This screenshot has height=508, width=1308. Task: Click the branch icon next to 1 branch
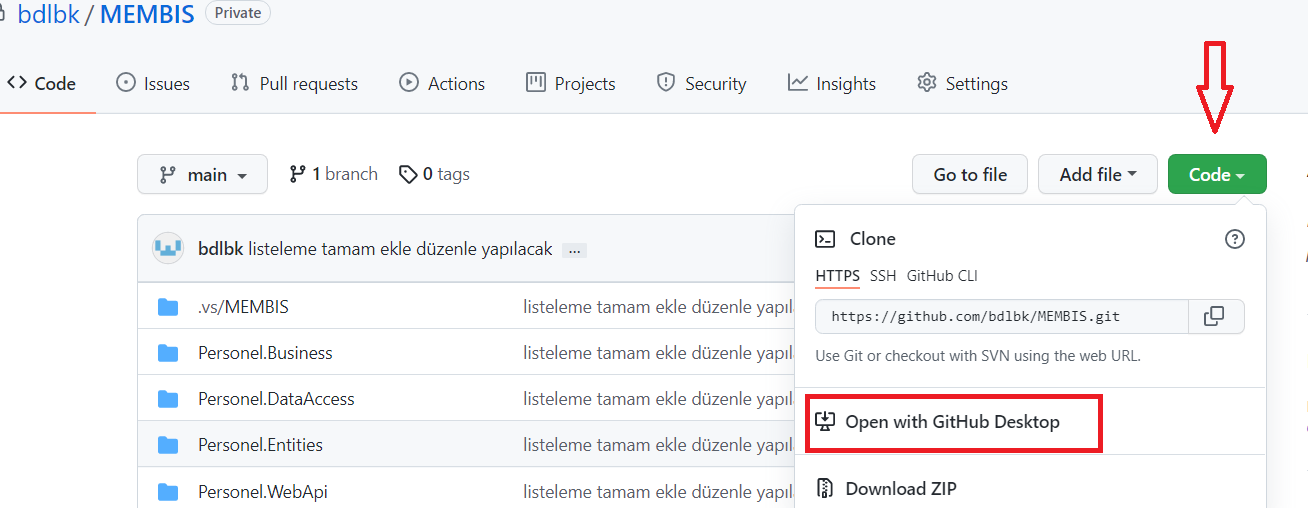click(297, 174)
